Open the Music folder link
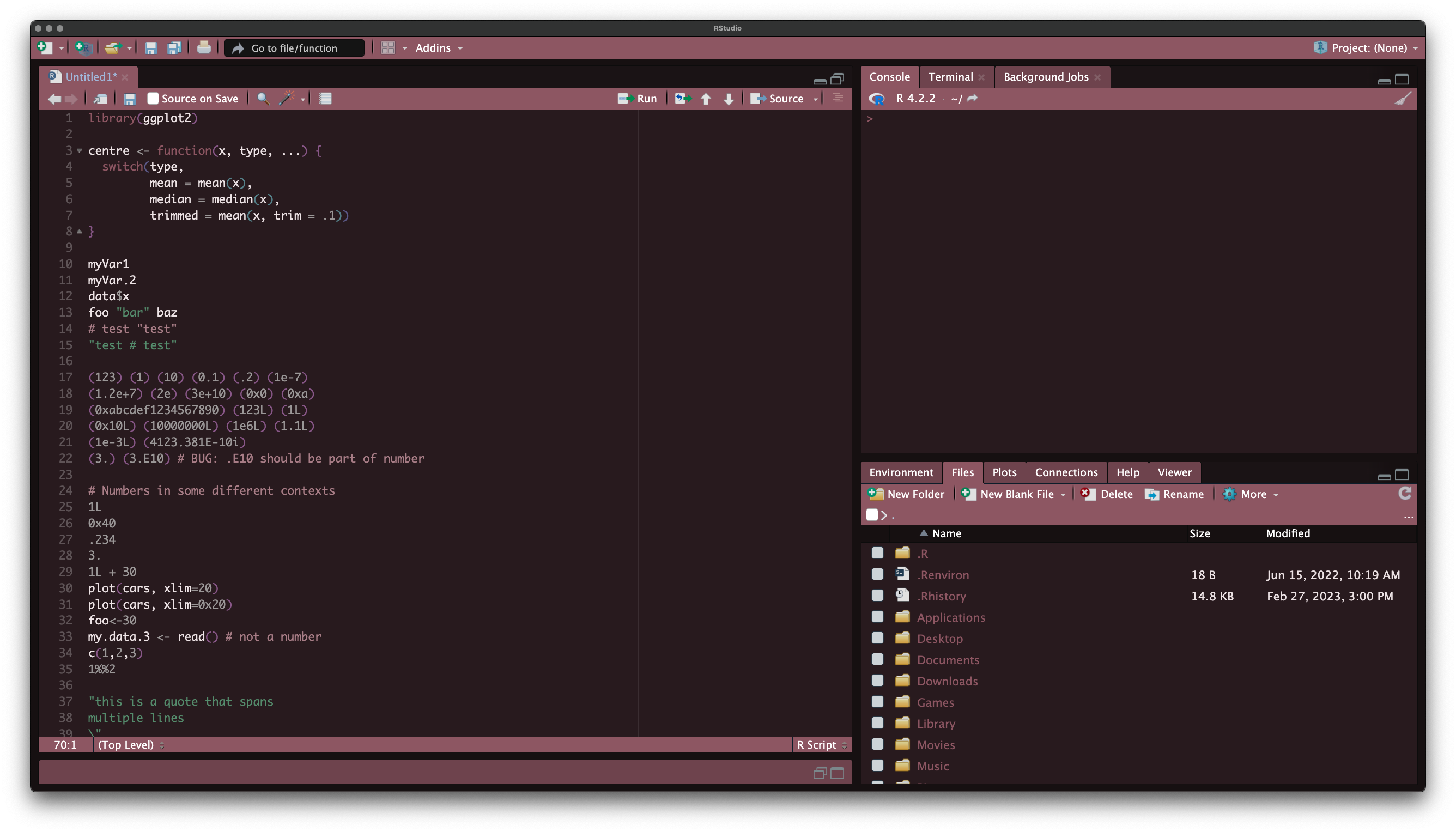The height and width of the screenshot is (832, 1456). 932,766
